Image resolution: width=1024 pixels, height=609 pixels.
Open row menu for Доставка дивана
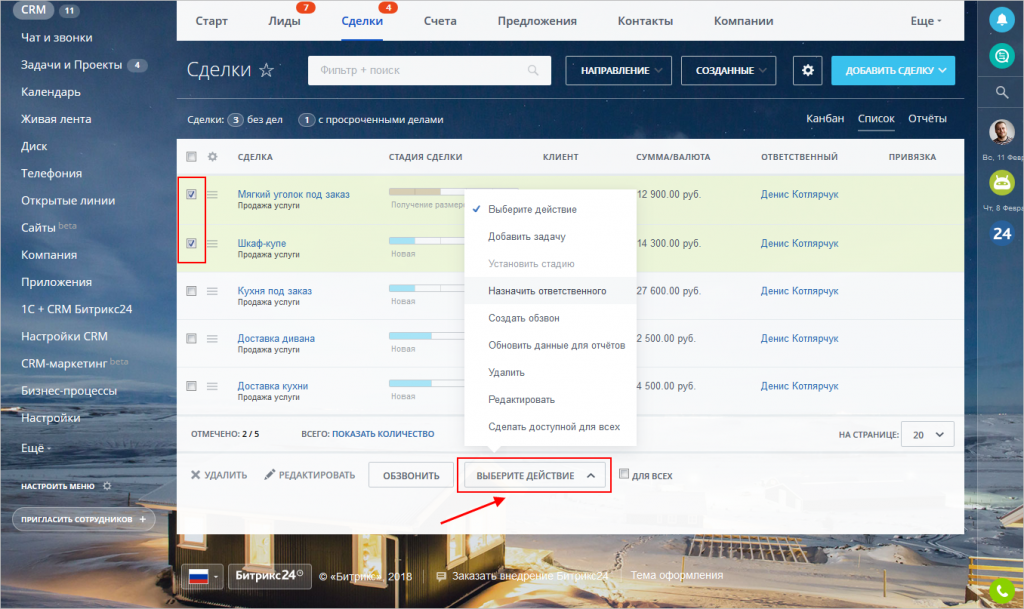(x=212, y=339)
